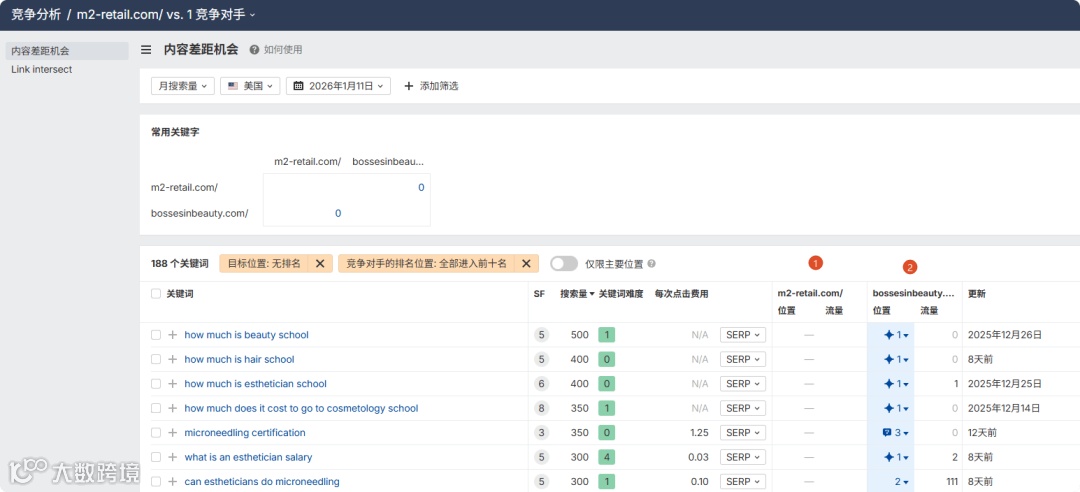
Task: Click the plus icon for 添加筛选
Action: coord(408,86)
